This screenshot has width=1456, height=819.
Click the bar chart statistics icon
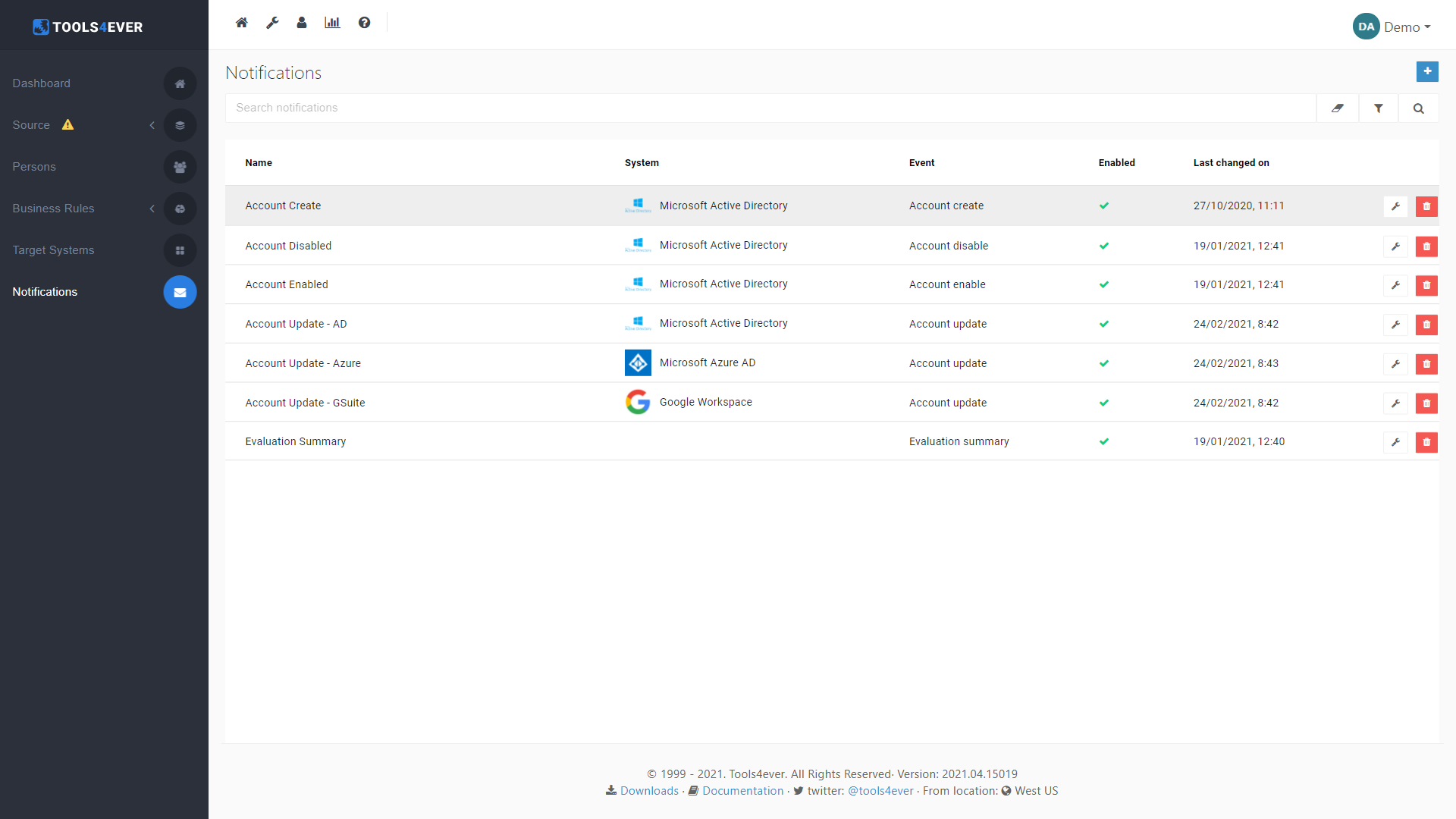[x=332, y=23]
